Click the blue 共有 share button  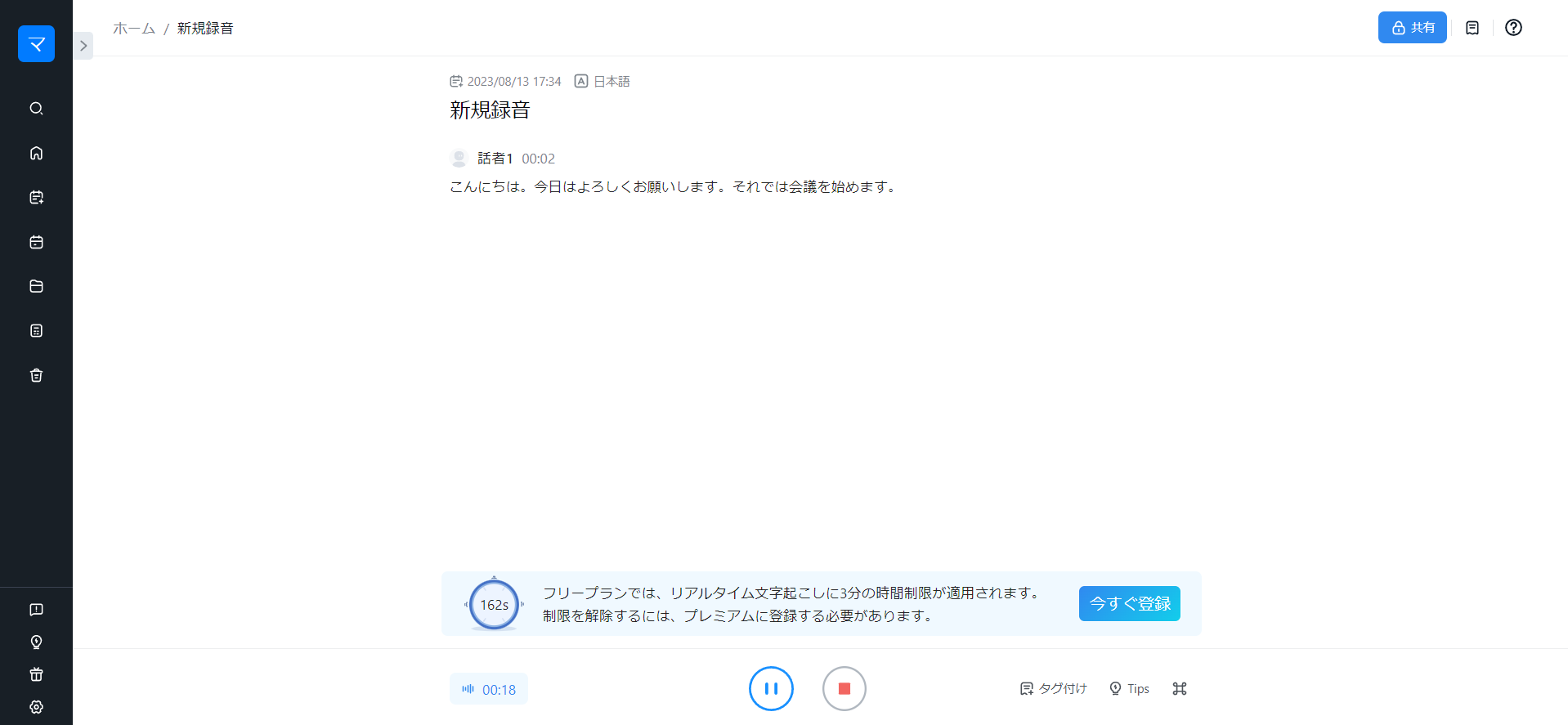[x=1412, y=28]
